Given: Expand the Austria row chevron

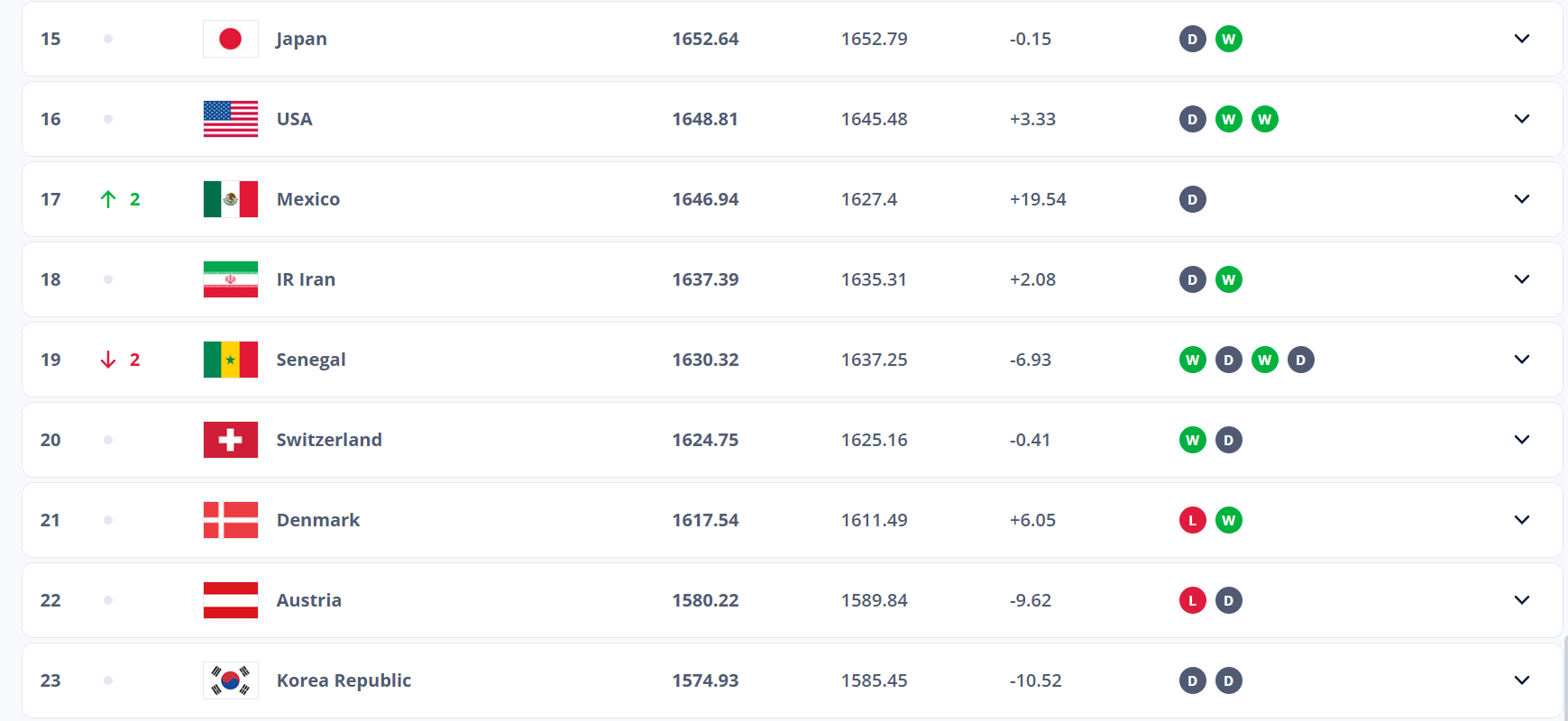Looking at the screenshot, I should (1521, 600).
